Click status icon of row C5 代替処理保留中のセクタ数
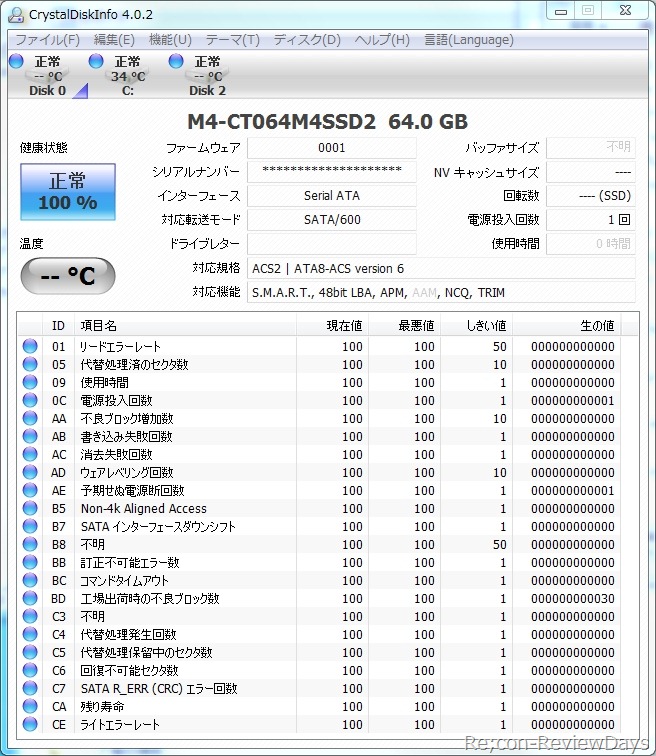This screenshot has height=756, width=656. click(30, 652)
